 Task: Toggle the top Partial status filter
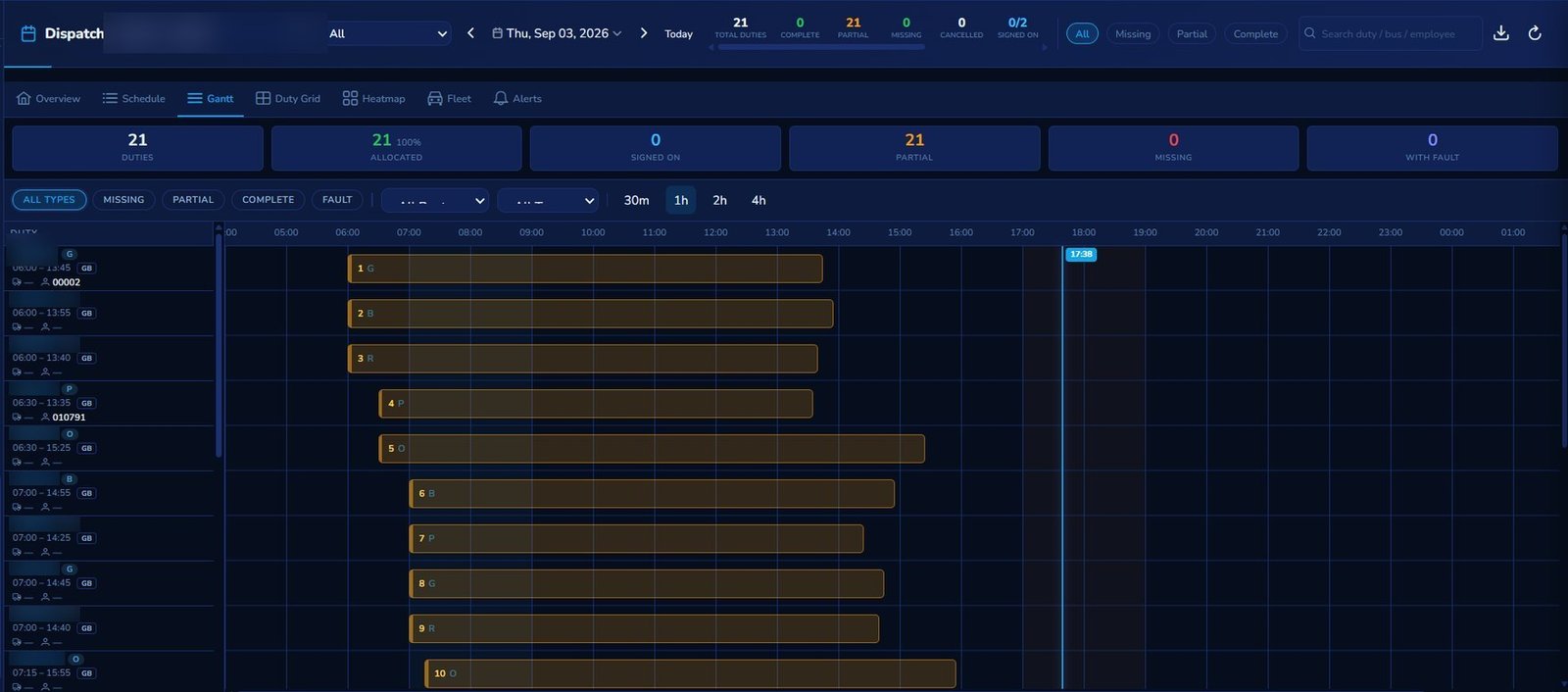tap(1192, 33)
